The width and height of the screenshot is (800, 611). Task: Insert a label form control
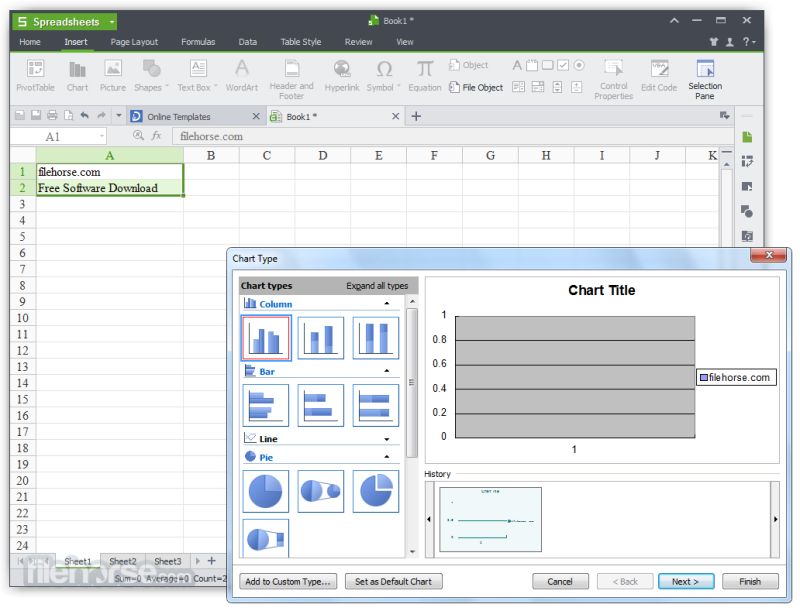pos(517,65)
